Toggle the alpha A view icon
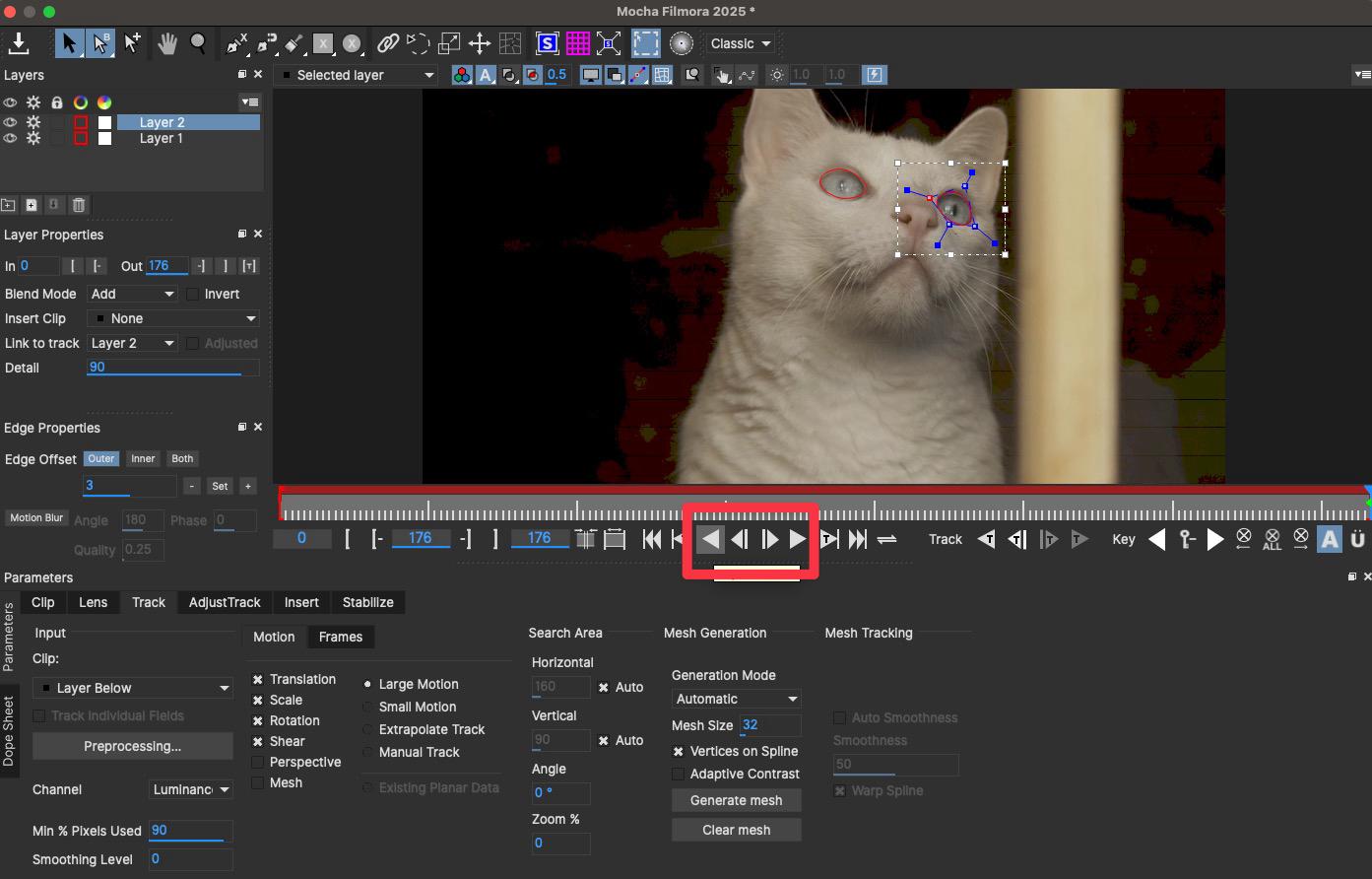This screenshot has width=1372, height=879. tap(486, 75)
